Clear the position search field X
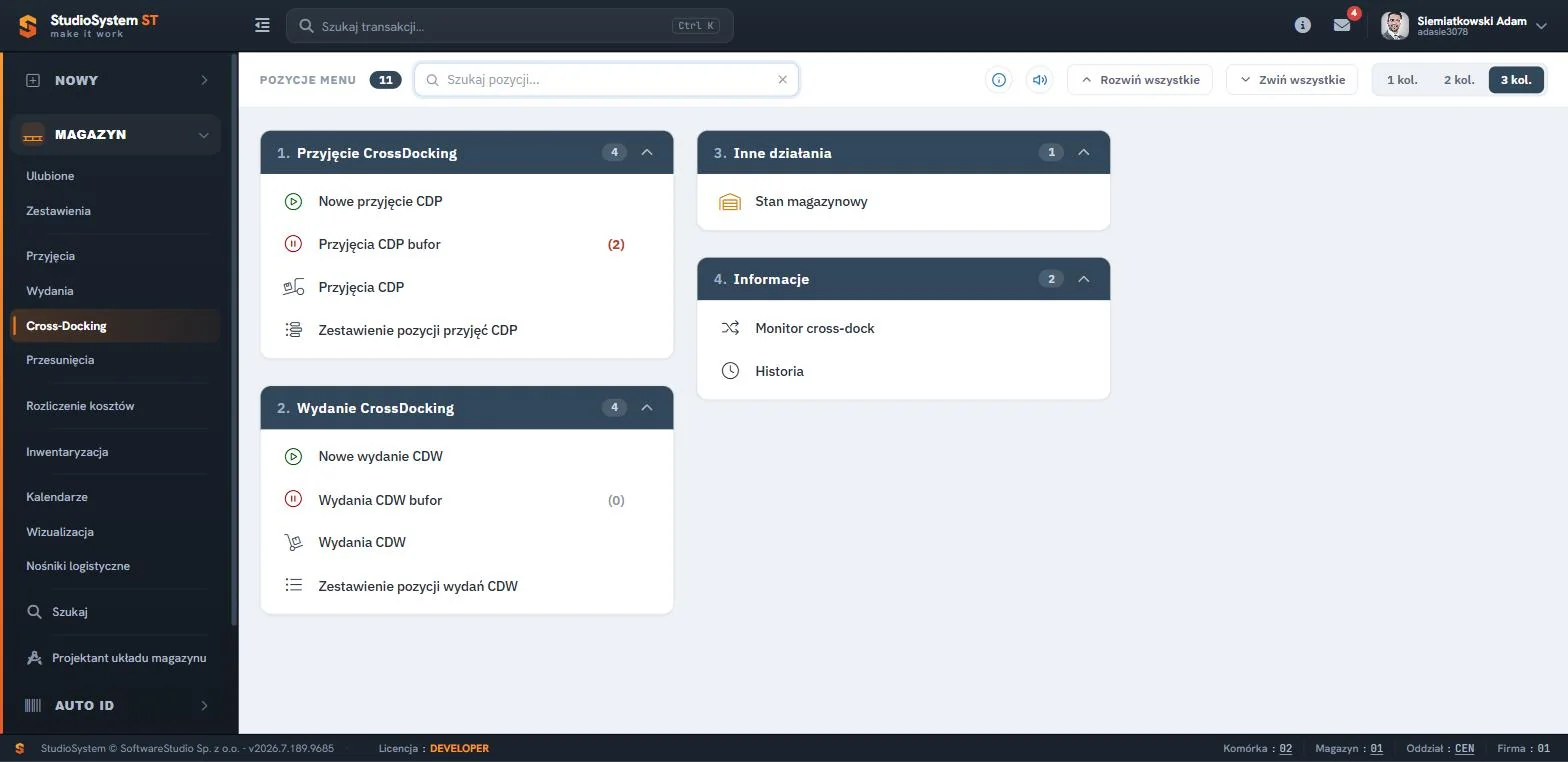 pos(783,80)
